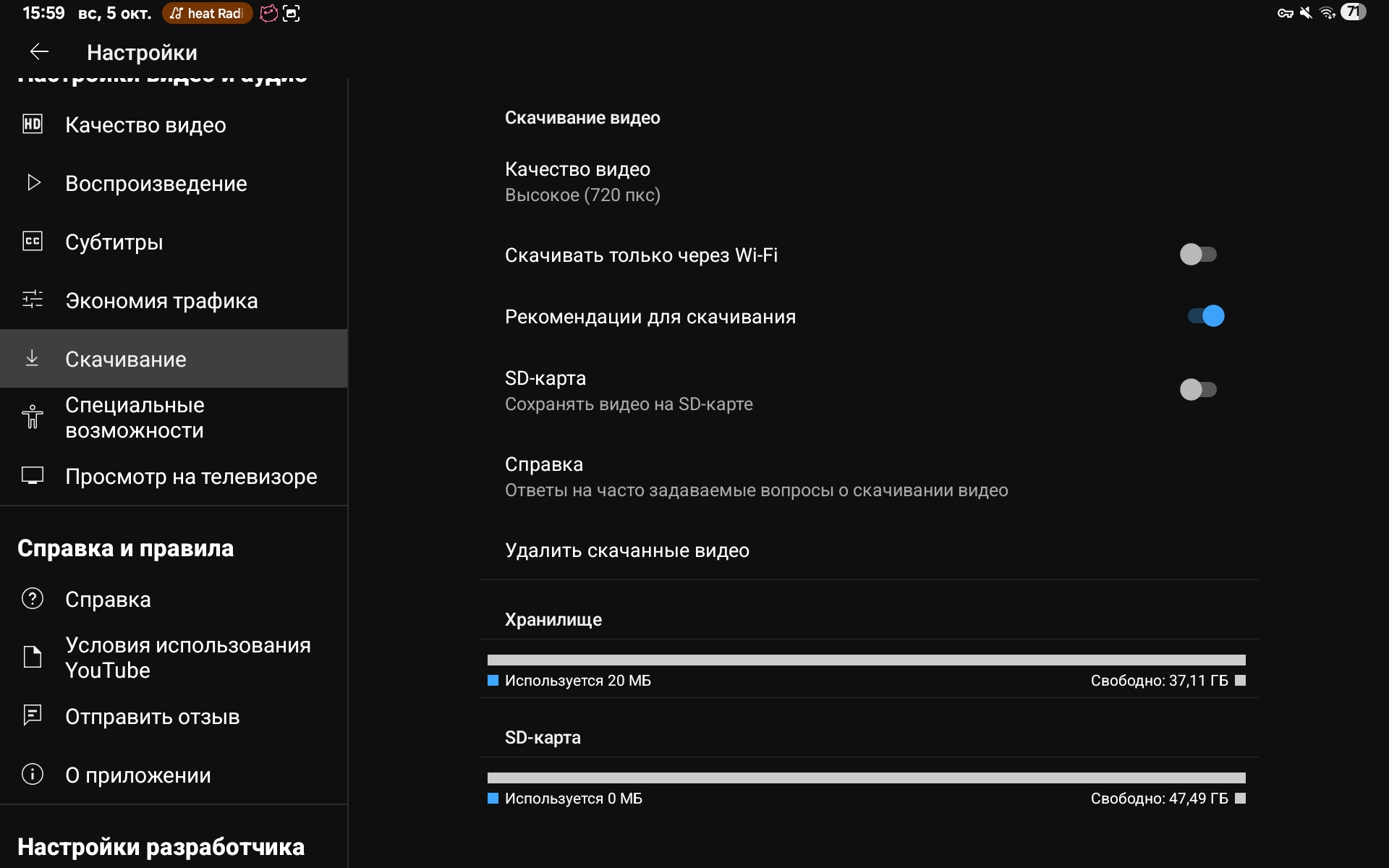The width and height of the screenshot is (1389, 868).
Task: Click the accessibility figure icon
Action: 33,417
